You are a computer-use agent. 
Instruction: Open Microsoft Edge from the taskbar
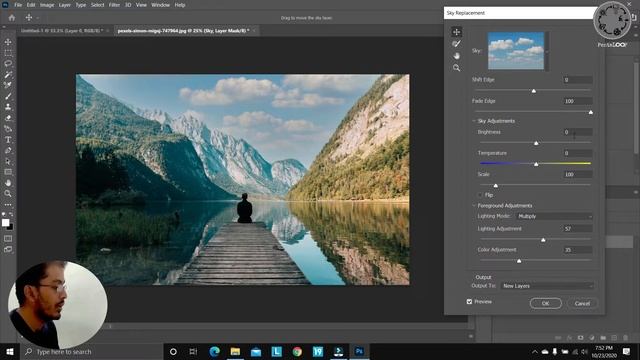[215, 351]
